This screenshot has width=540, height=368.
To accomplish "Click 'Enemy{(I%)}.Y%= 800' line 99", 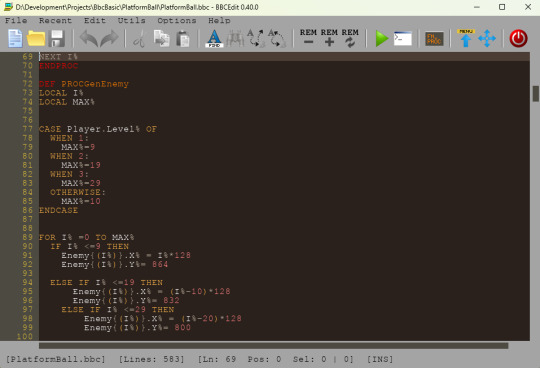I will pyautogui.click(x=137, y=327).
